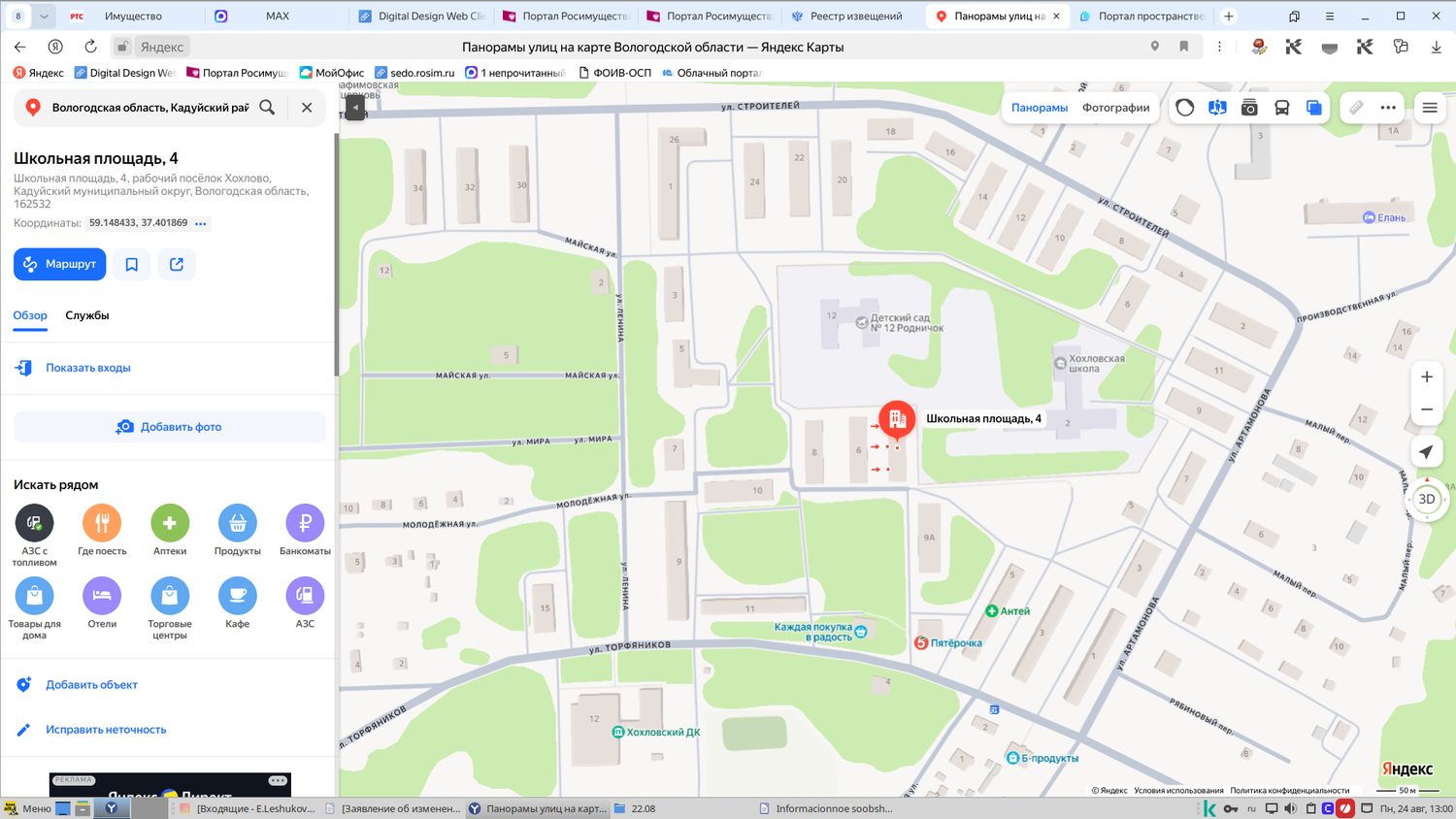Open the Yandex Maps hamburger menu
The height and width of the screenshot is (819, 1456).
tap(1430, 108)
